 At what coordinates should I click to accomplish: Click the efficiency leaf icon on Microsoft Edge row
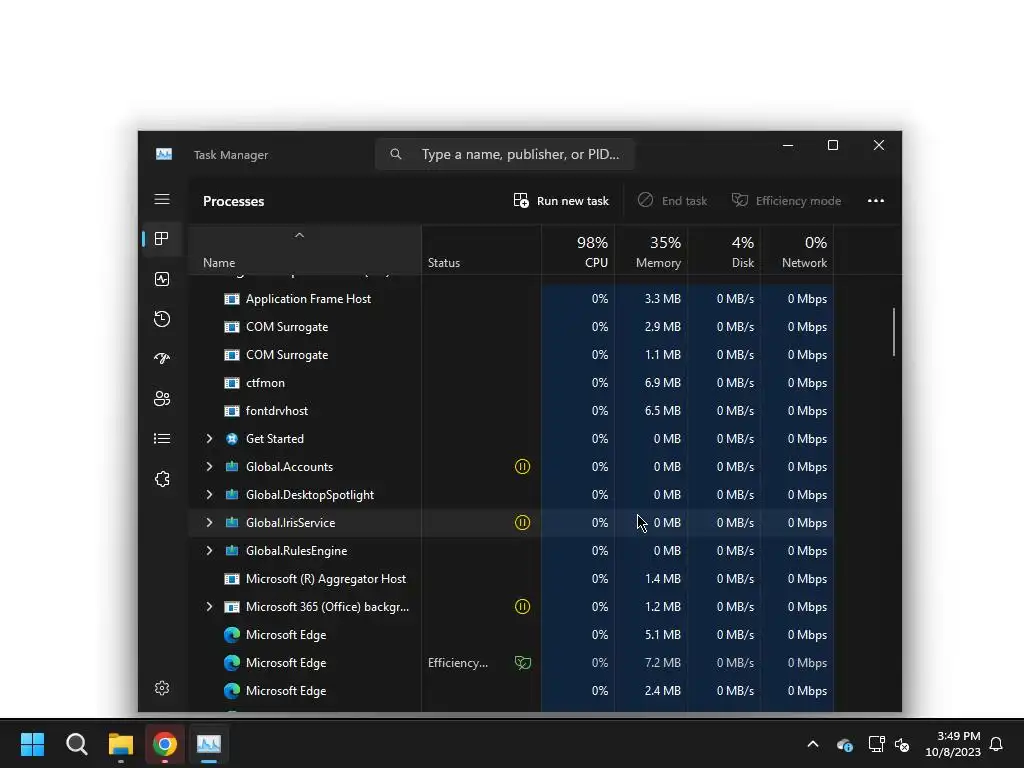tap(522, 663)
